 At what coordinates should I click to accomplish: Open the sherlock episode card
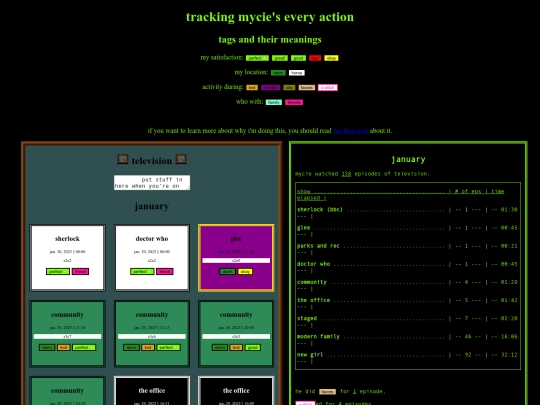[x=68, y=258]
